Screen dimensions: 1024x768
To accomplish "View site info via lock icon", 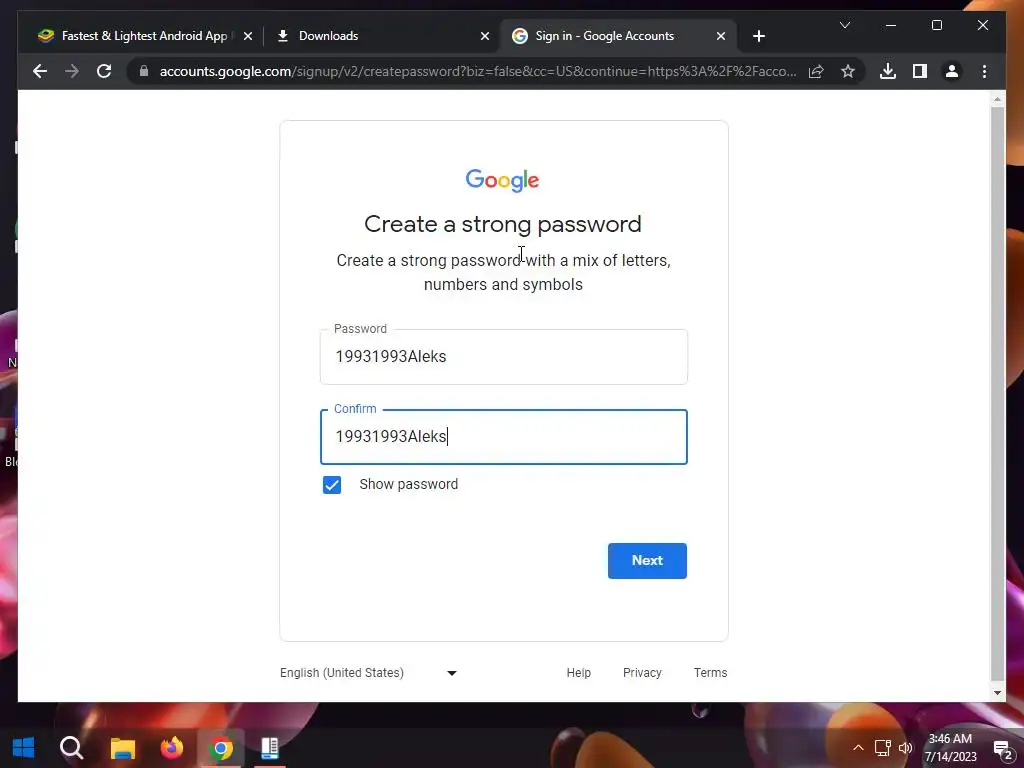I will pos(144,71).
